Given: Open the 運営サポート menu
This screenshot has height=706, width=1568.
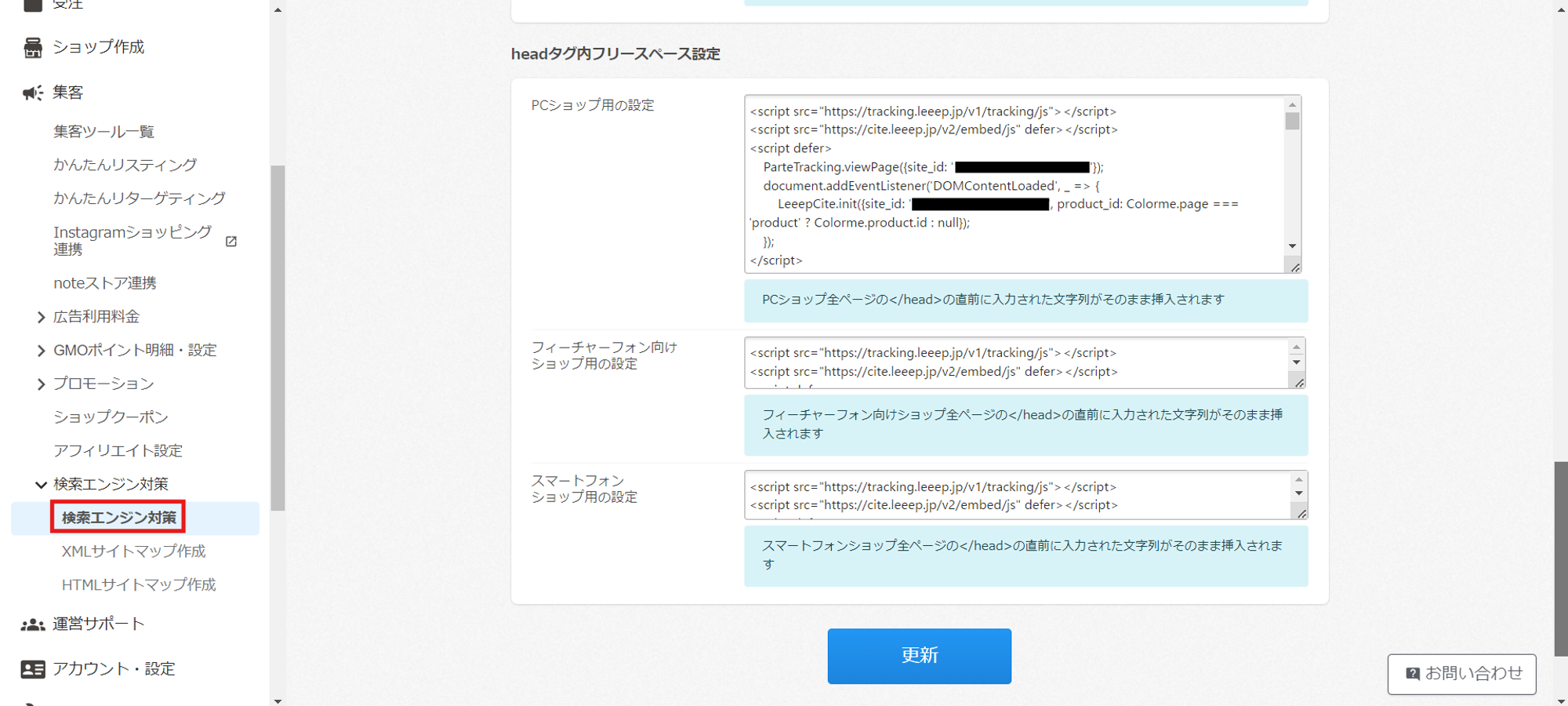Looking at the screenshot, I should [99, 624].
